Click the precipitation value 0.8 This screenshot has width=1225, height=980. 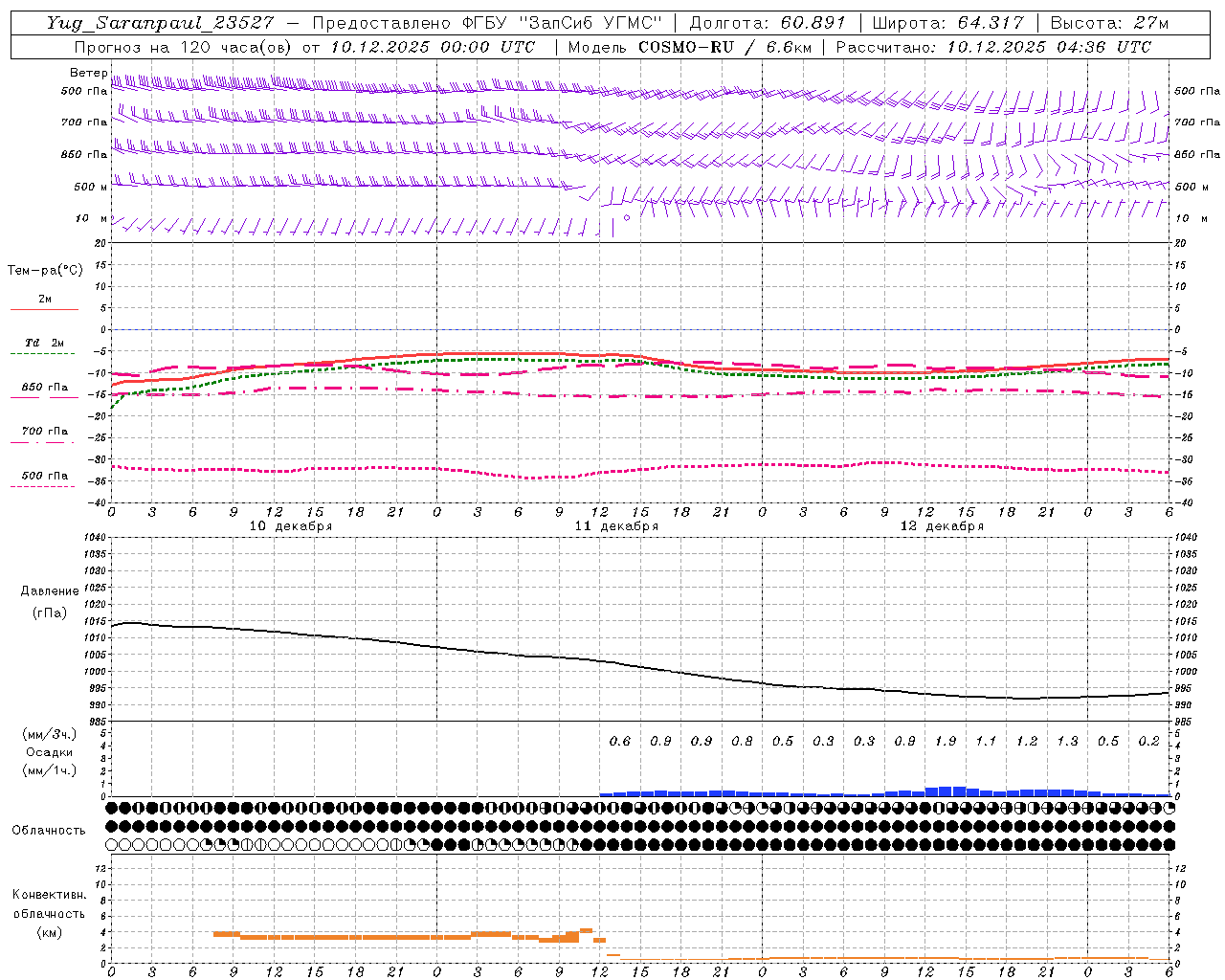pos(742,742)
